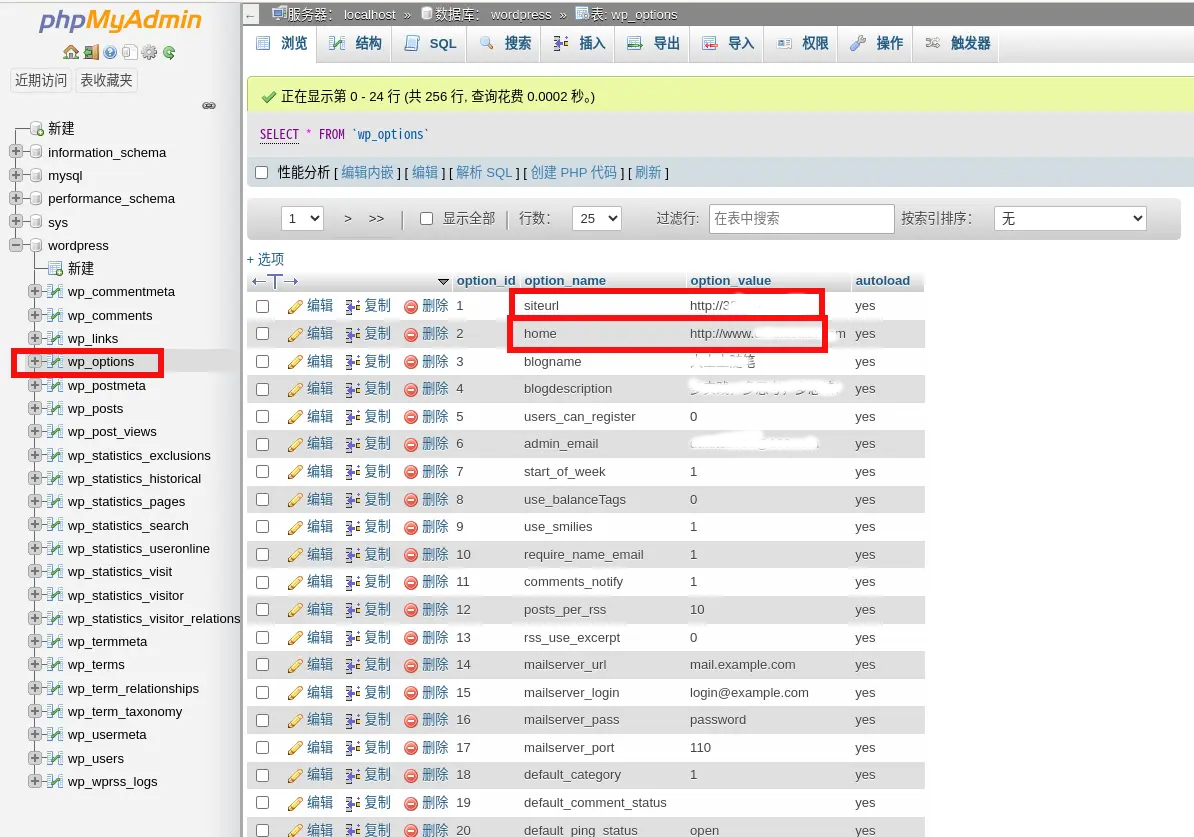Expand wp_postmeta table node
1194x837 pixels.
(34, 385)
